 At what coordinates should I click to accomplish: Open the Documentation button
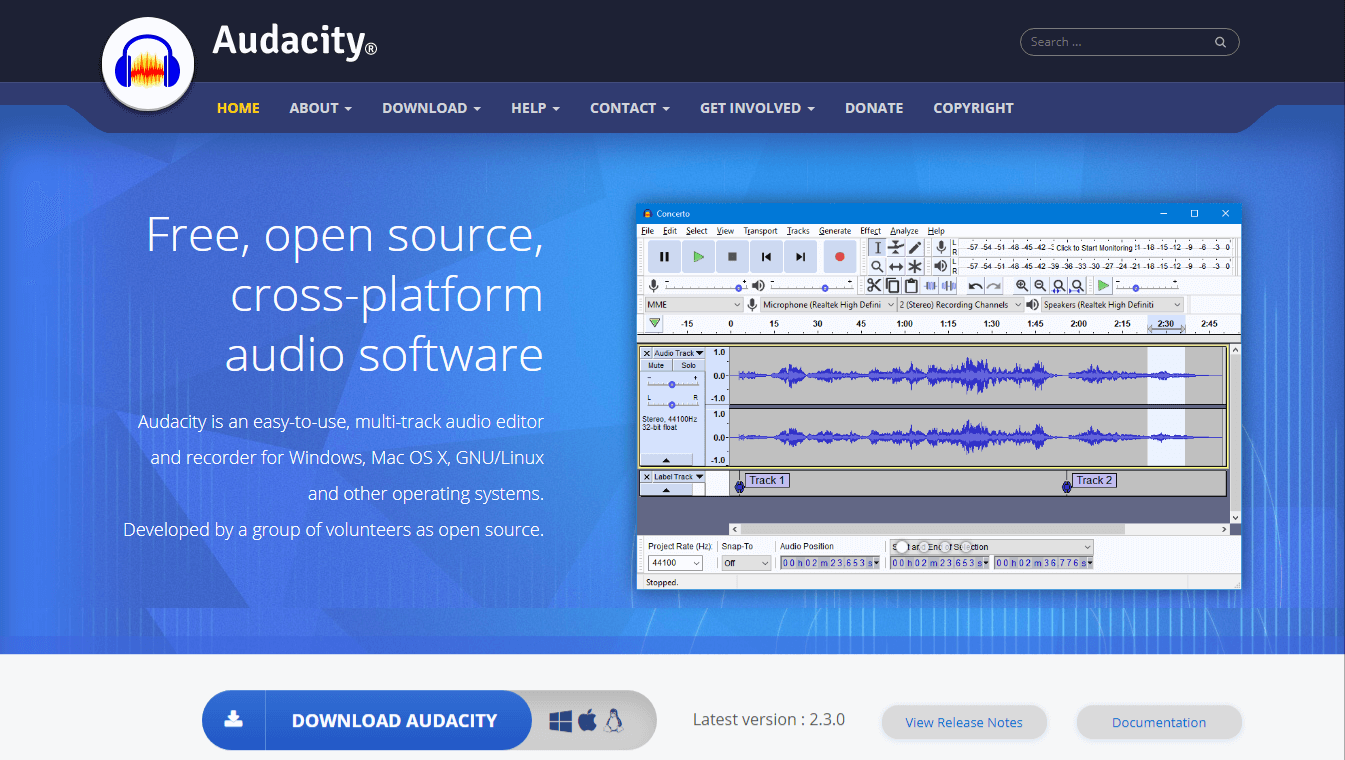(1159, 722)
